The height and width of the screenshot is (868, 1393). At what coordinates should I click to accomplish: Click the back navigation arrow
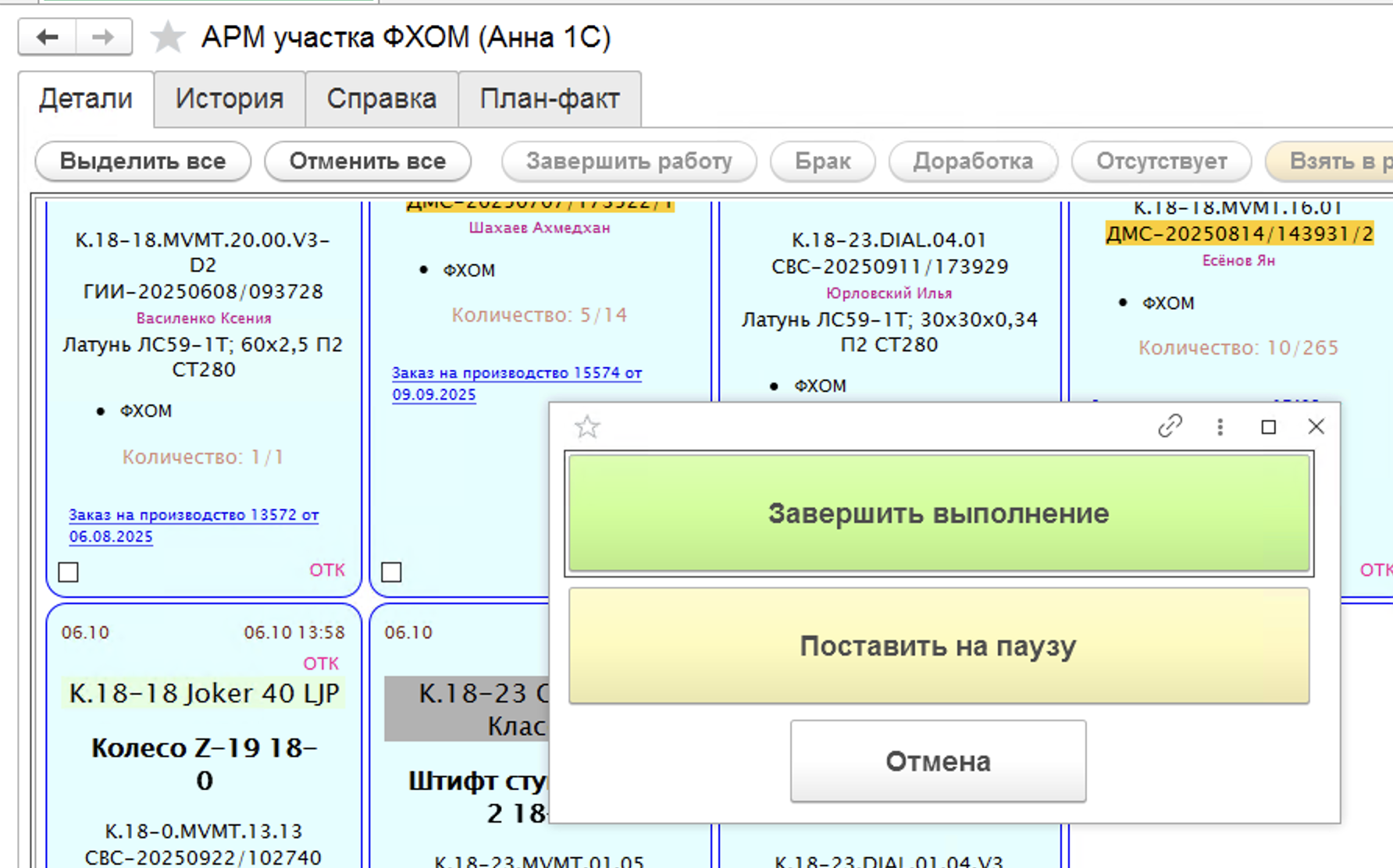(x=48, y=37)
